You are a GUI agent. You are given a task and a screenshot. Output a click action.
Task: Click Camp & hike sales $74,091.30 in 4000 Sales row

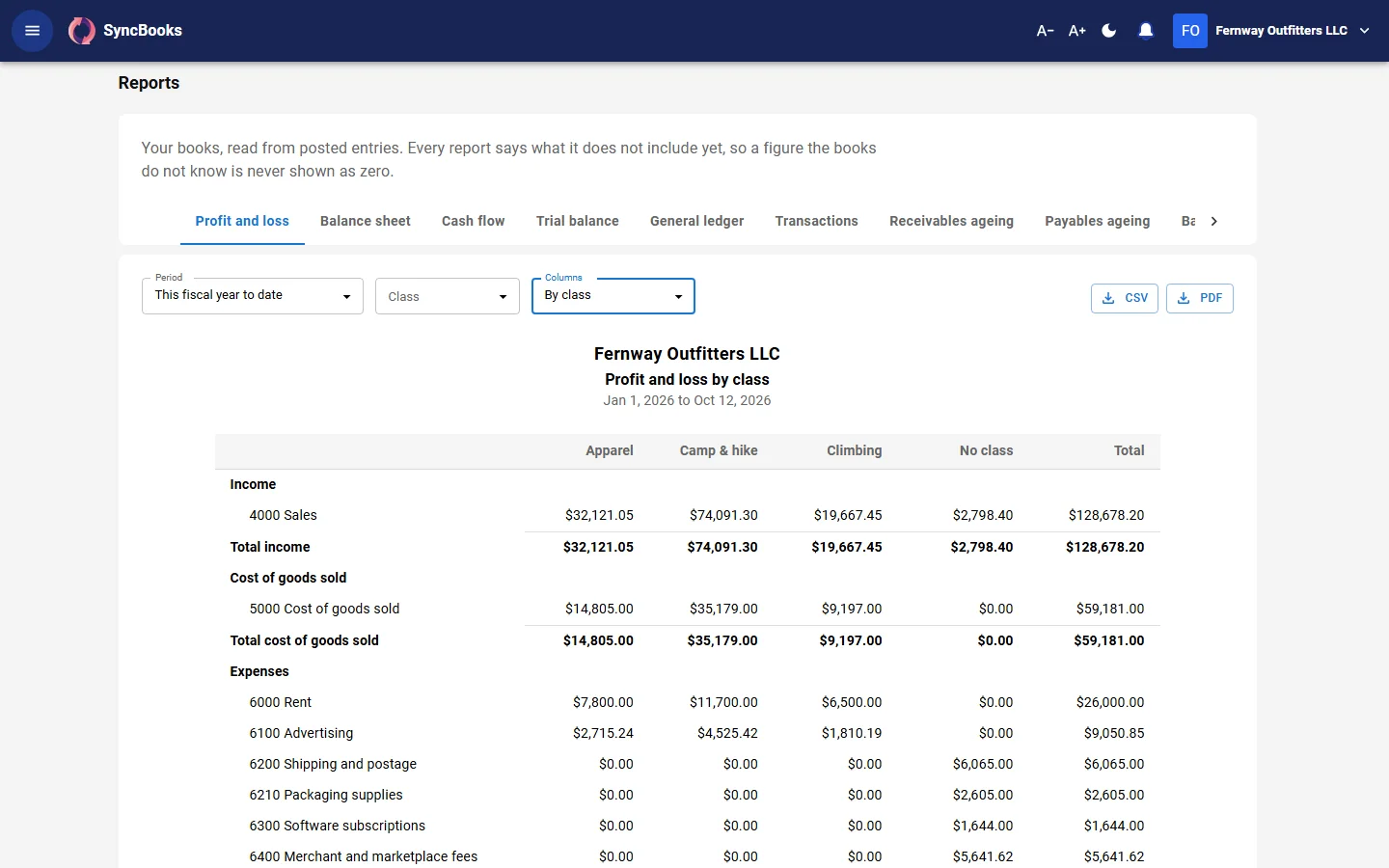(x=723, y=515)
